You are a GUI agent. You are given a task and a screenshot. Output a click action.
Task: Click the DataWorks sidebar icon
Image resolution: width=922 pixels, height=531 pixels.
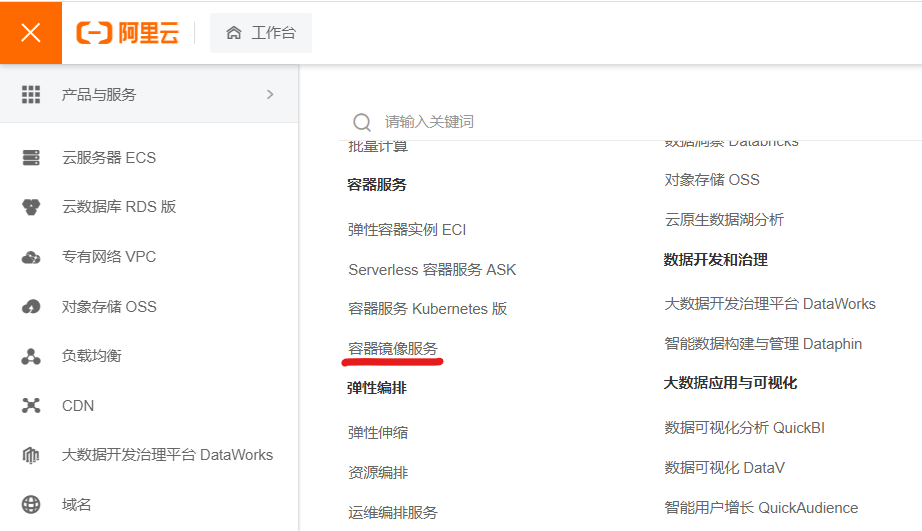[31, 455]
